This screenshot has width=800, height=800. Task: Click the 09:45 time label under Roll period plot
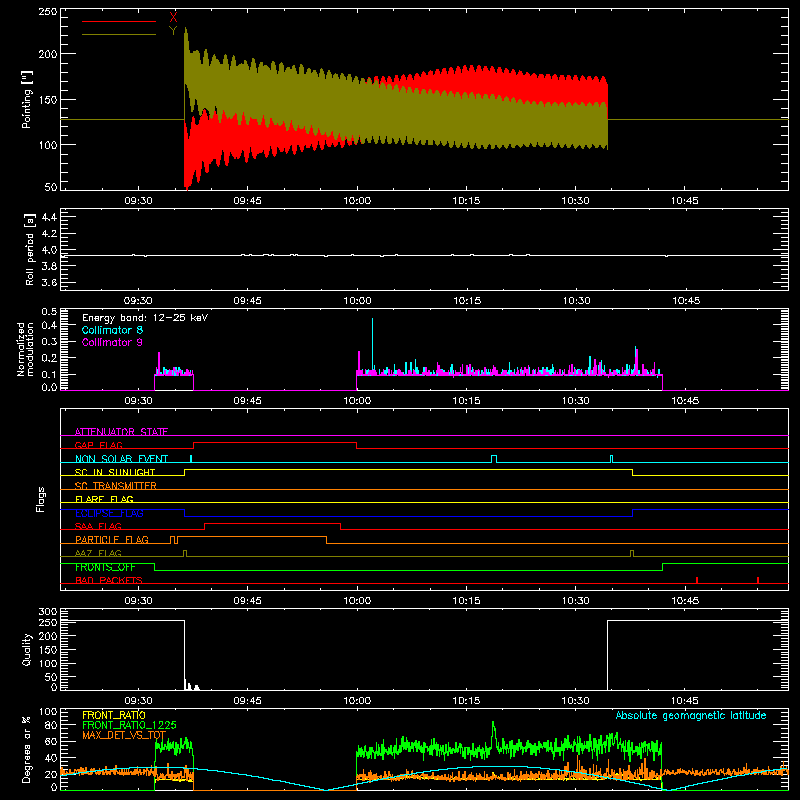[247, 301]
